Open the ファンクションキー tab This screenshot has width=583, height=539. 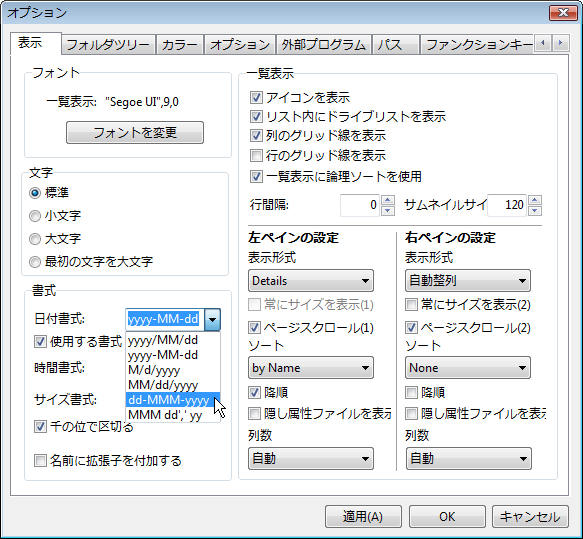point(477,45)
